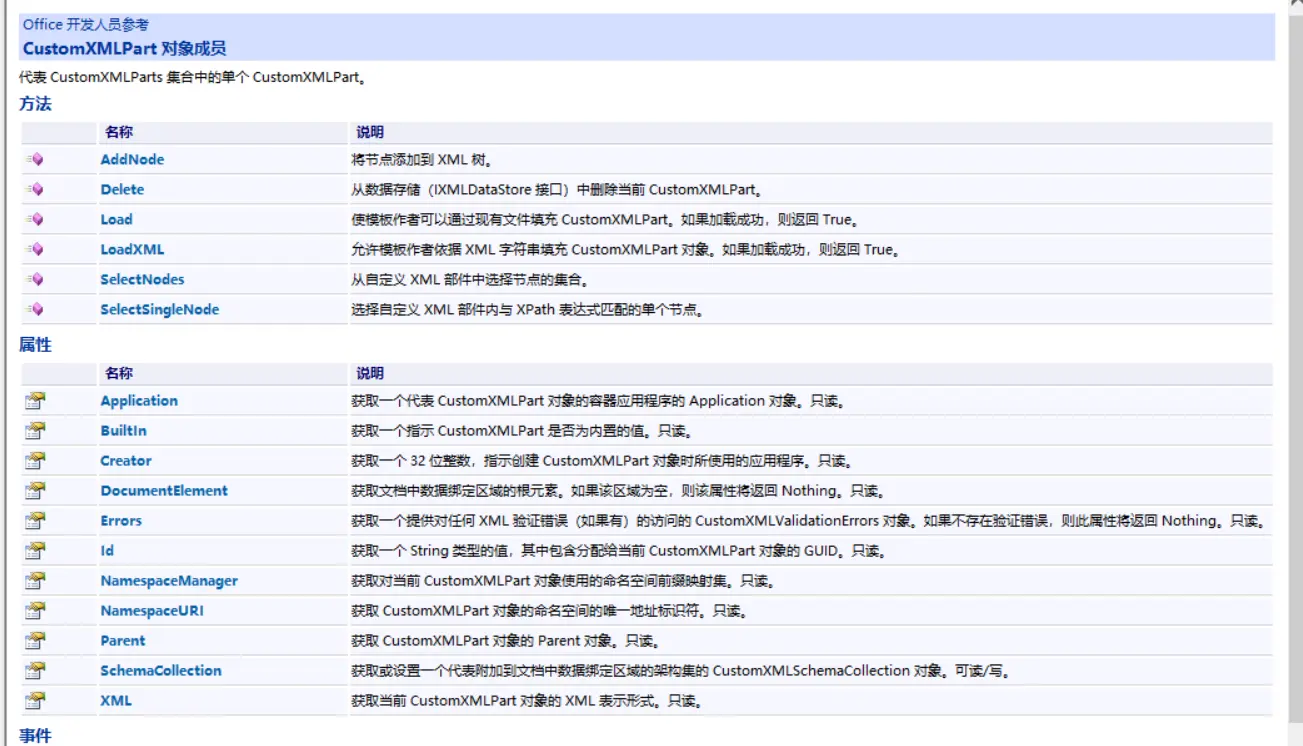Click the Application property description text

click(x=599, y=401)
